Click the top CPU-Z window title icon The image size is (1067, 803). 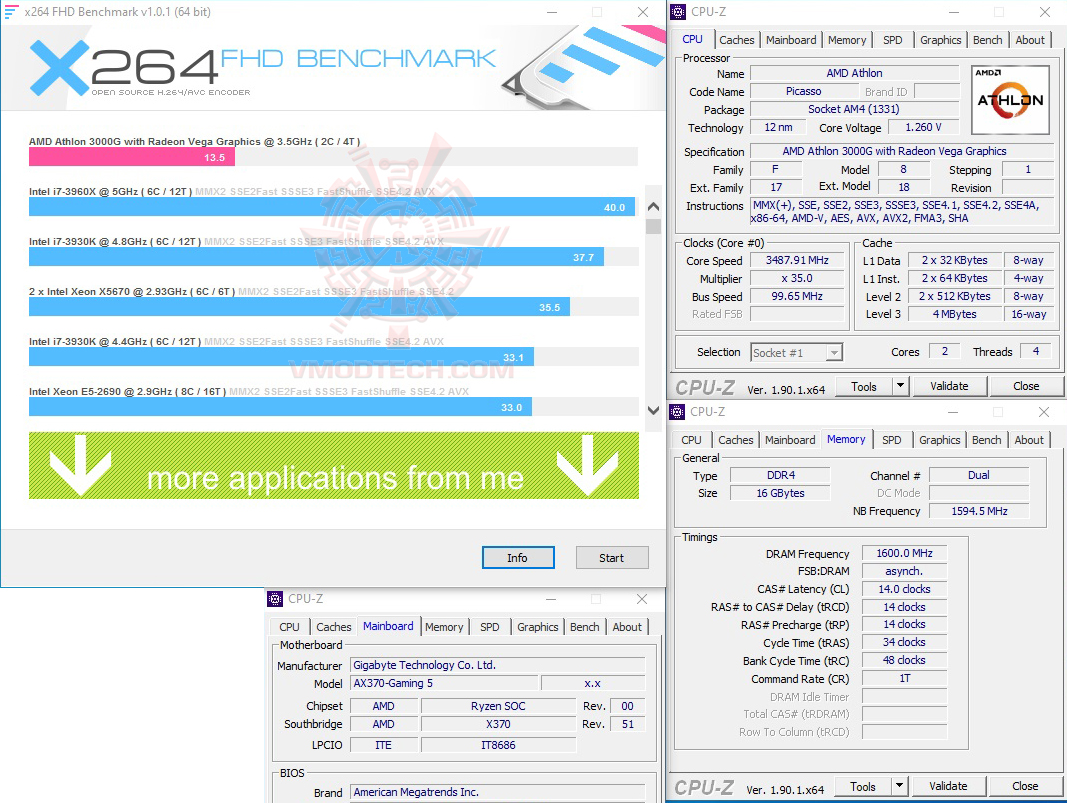pyautogui.click(x=678, y=12)
